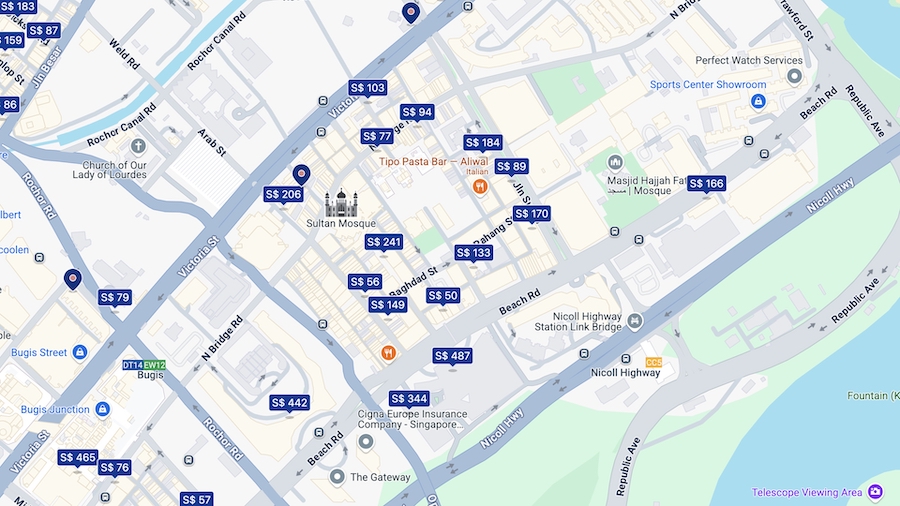Click The Gateway location pin
The image size is (900, 506).
coord(337,477)
